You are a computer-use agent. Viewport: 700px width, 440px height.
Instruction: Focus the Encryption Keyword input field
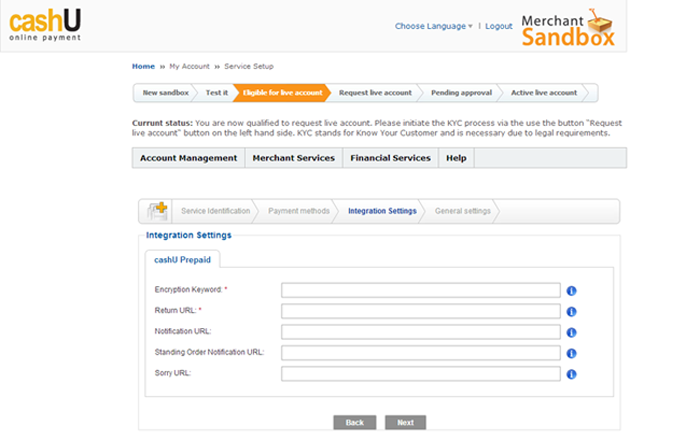(421, 290)
